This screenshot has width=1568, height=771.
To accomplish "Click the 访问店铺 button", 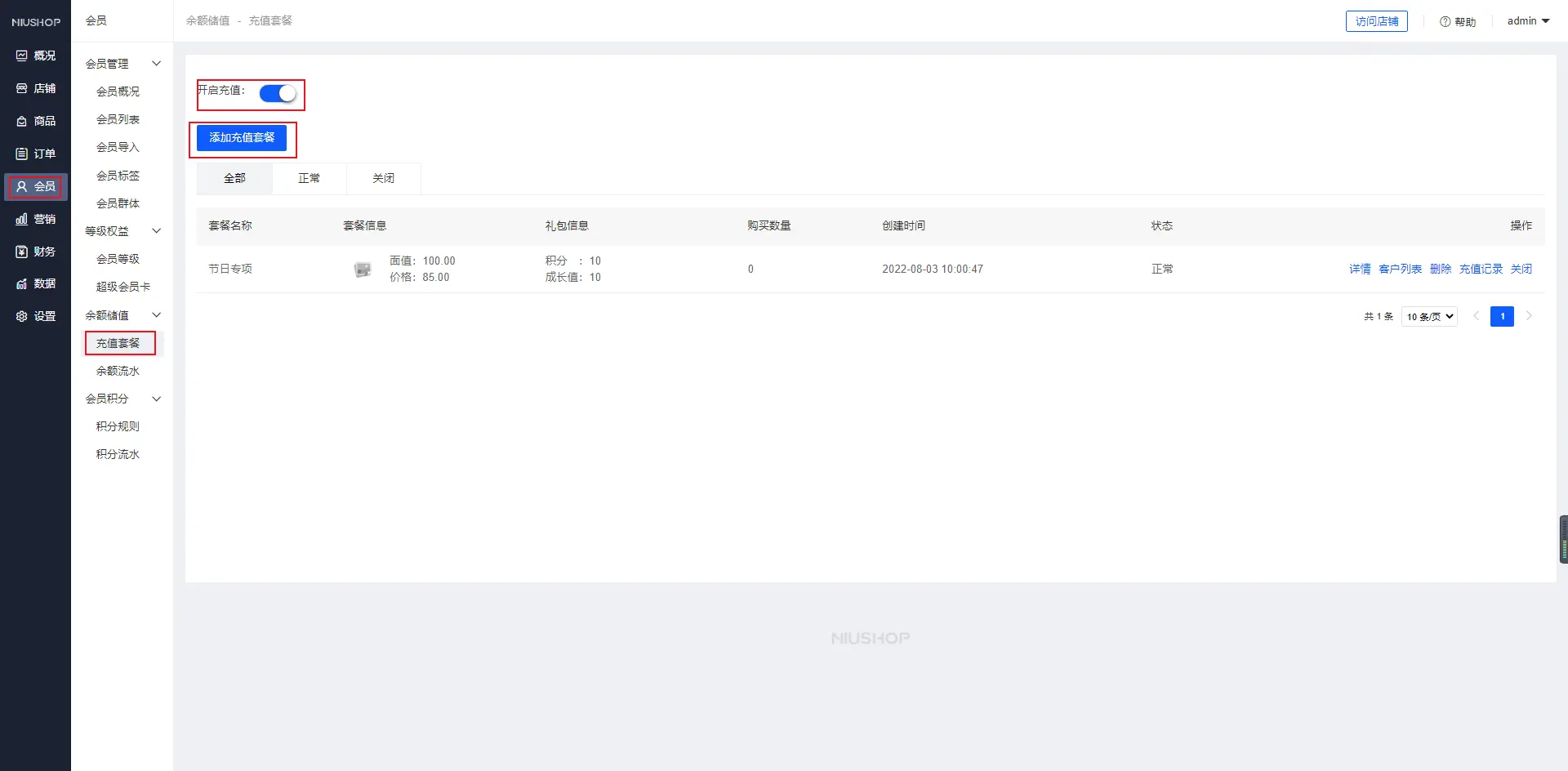I will pos(1376,21).
